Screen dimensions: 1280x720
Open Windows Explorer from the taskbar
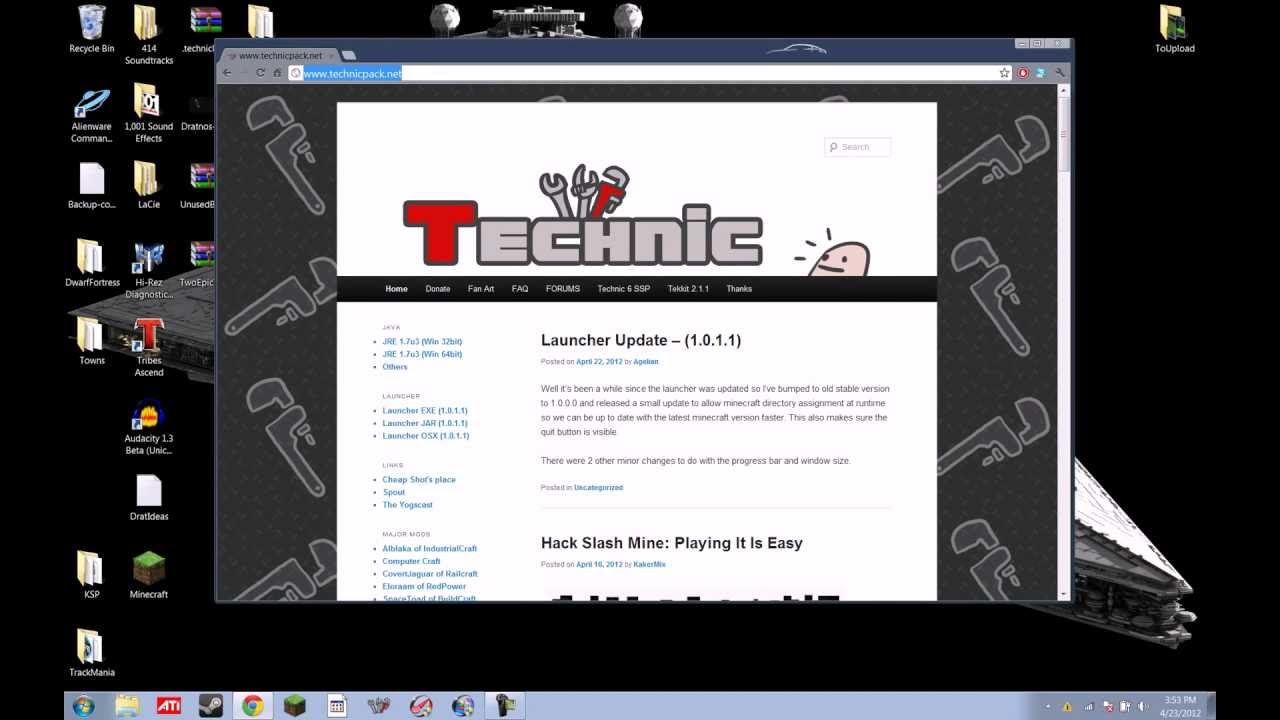(x=127, y=706)
